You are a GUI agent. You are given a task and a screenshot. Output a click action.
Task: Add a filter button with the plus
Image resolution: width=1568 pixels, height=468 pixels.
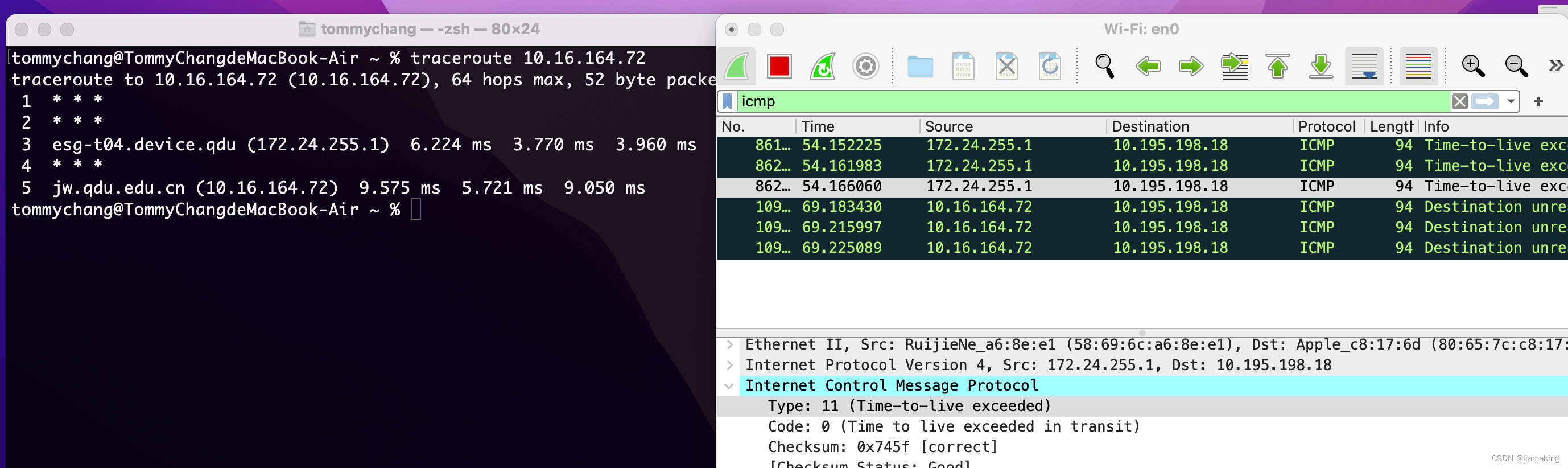[x=1538, y=101]
